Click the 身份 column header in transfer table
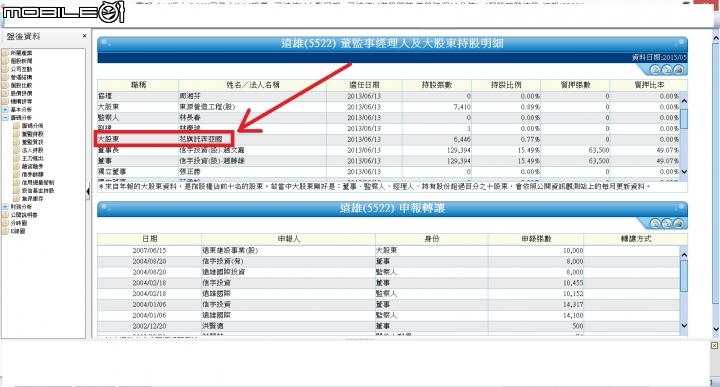Screen dimensions: 720x387 (x=432, y=239)
